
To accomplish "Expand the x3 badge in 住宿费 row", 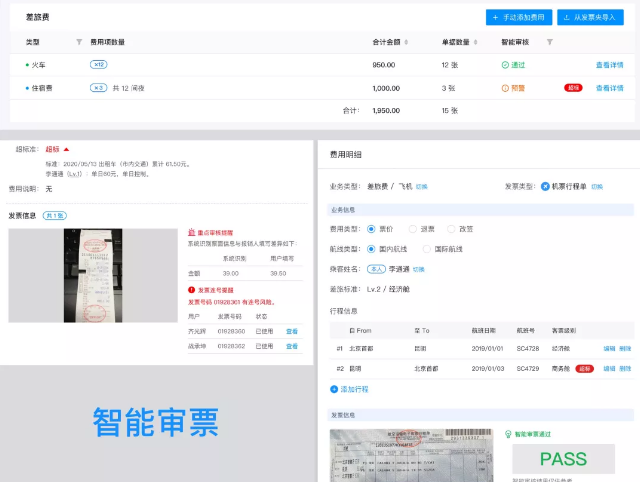I will tap(98, 88).
